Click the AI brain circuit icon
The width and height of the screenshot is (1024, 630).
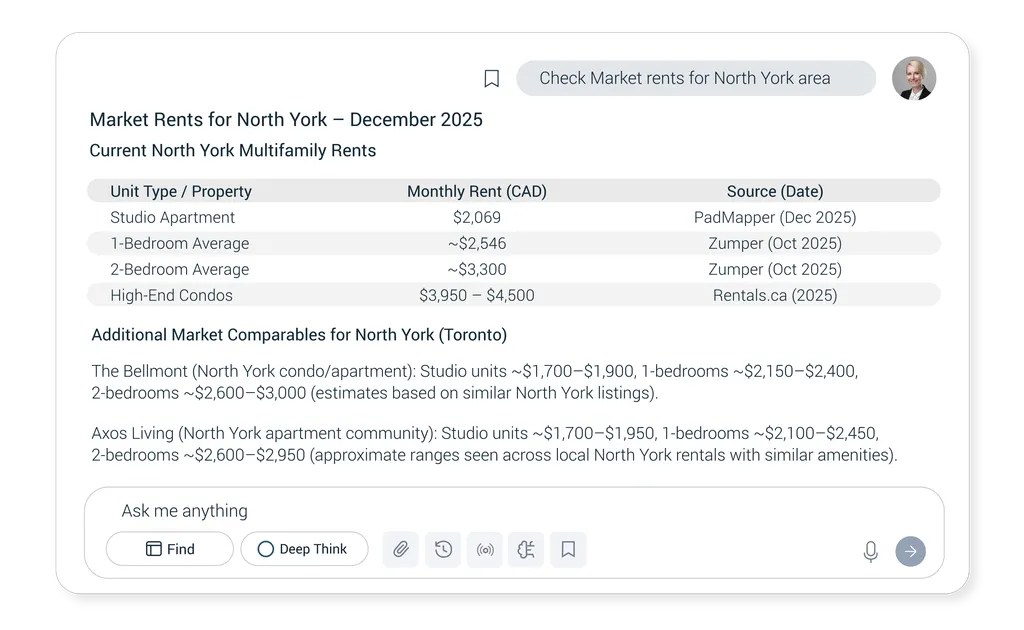pos(526,549)
